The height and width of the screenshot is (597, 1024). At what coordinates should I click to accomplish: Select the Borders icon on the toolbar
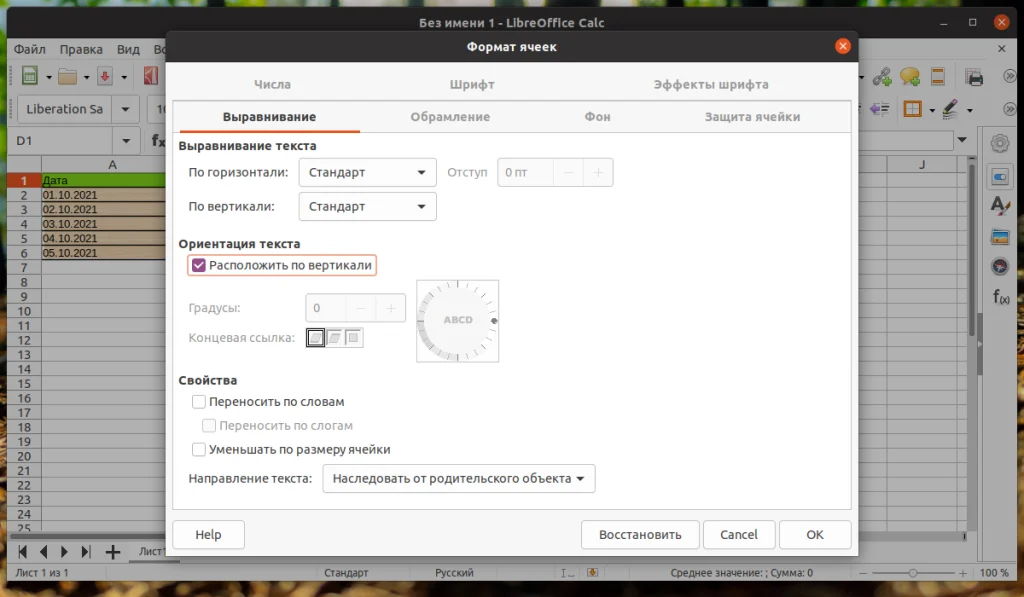(912, 110)
